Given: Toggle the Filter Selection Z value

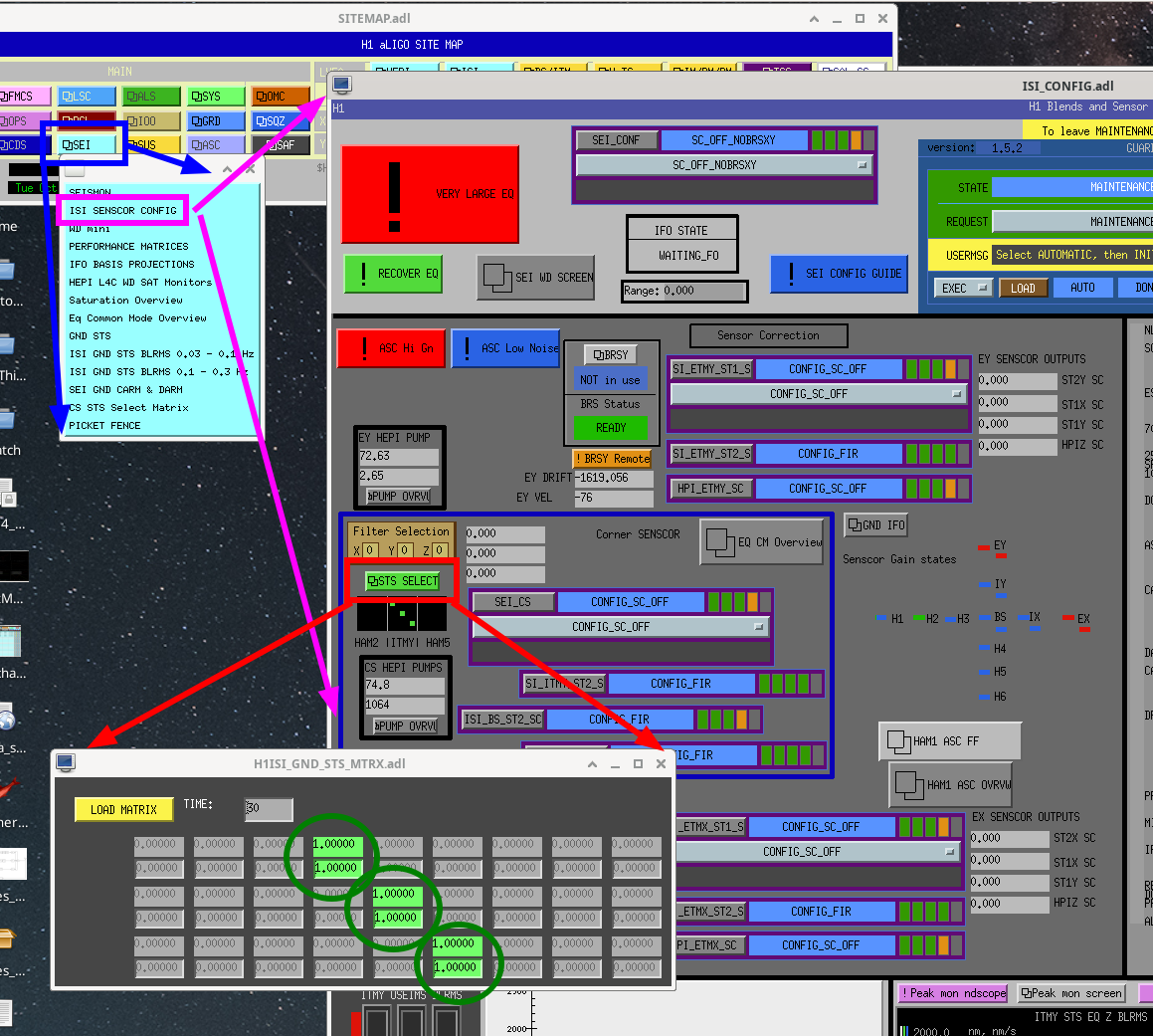Looking at the screenshot, I should point(439,550).
